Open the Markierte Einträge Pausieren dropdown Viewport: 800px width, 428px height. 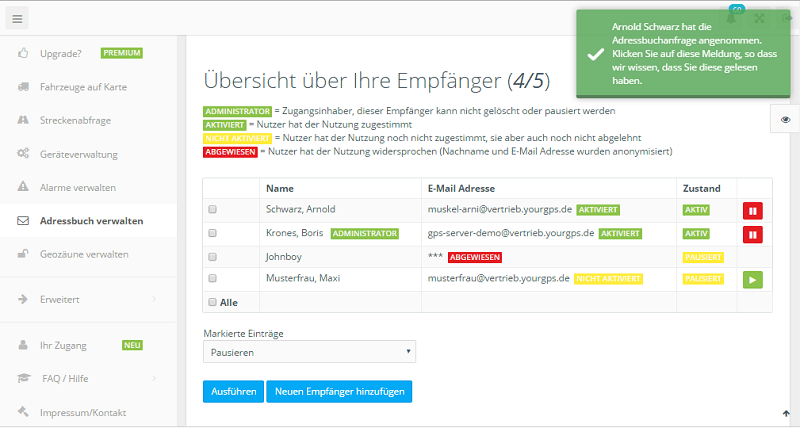309,351
